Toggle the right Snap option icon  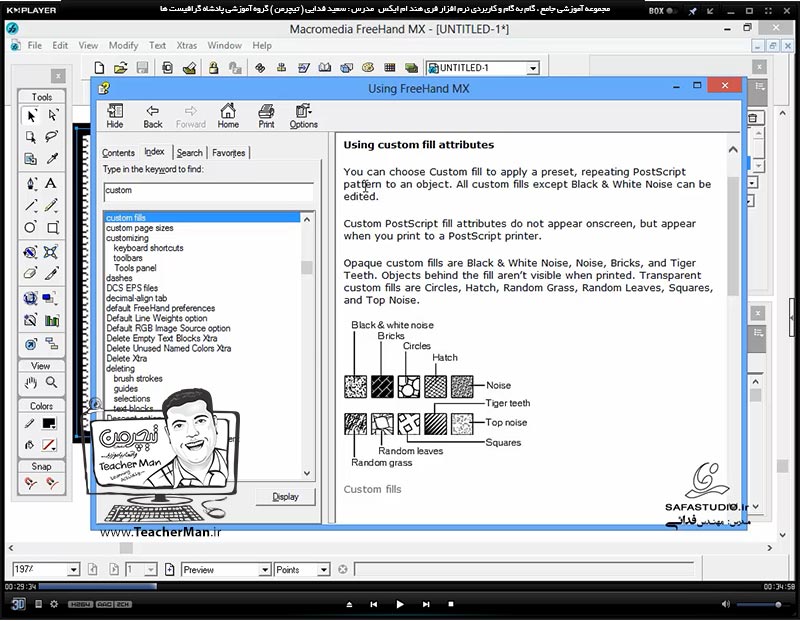click(52, 483)
